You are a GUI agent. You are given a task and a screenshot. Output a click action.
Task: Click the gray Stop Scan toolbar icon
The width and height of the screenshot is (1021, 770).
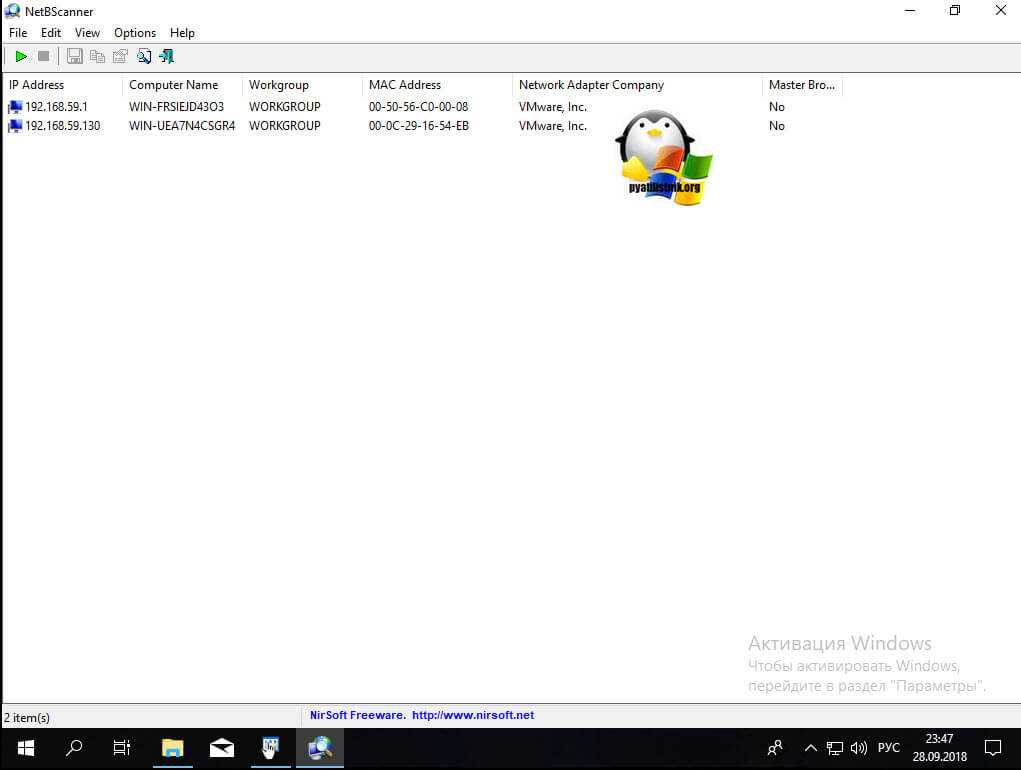click(x=44, y=57)
